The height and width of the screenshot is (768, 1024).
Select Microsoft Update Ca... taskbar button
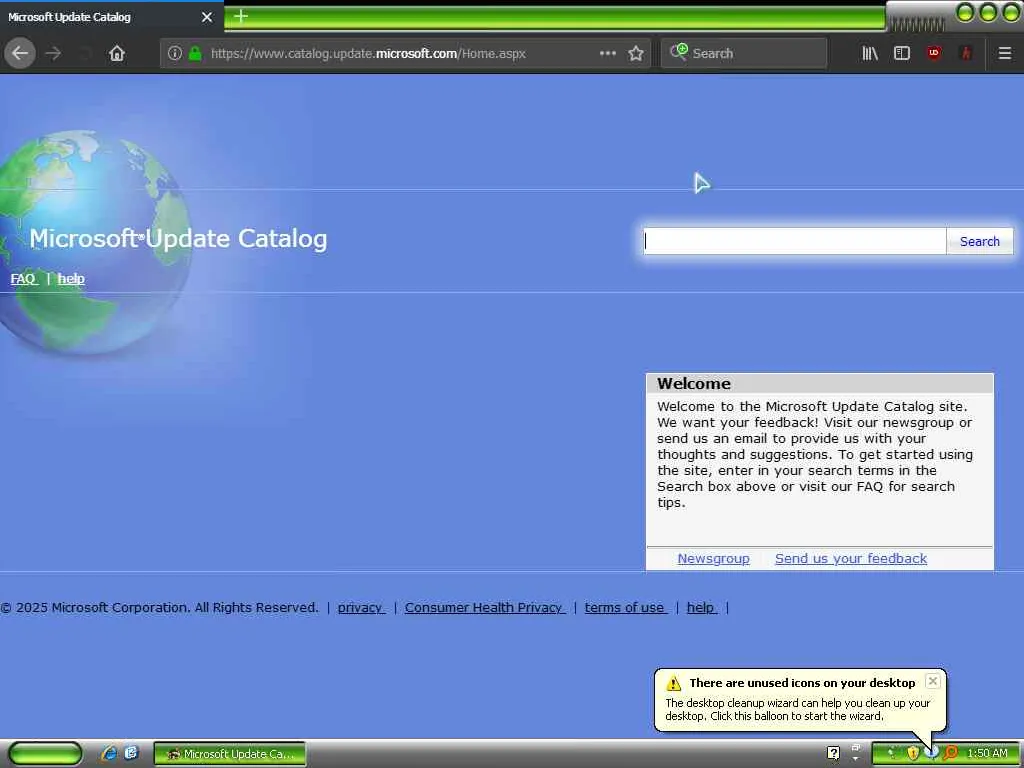pos(230,754)
